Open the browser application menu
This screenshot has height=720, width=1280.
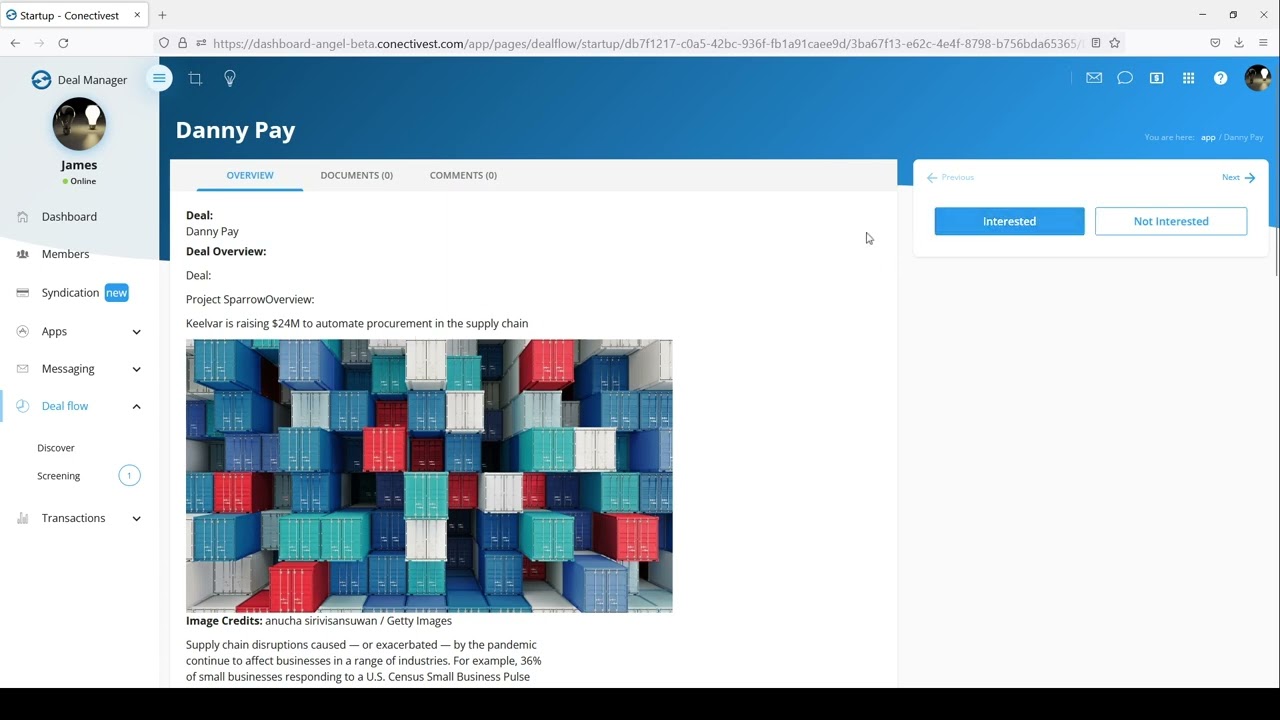(x=1264, y=43)
